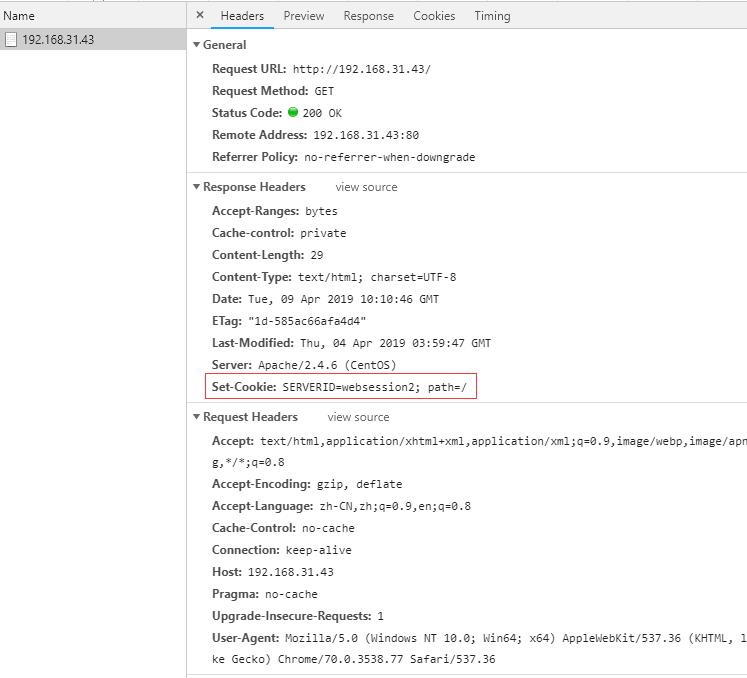Collapse the Request Headers section
This screenshot has height=678, width=747.
(196, 417)
